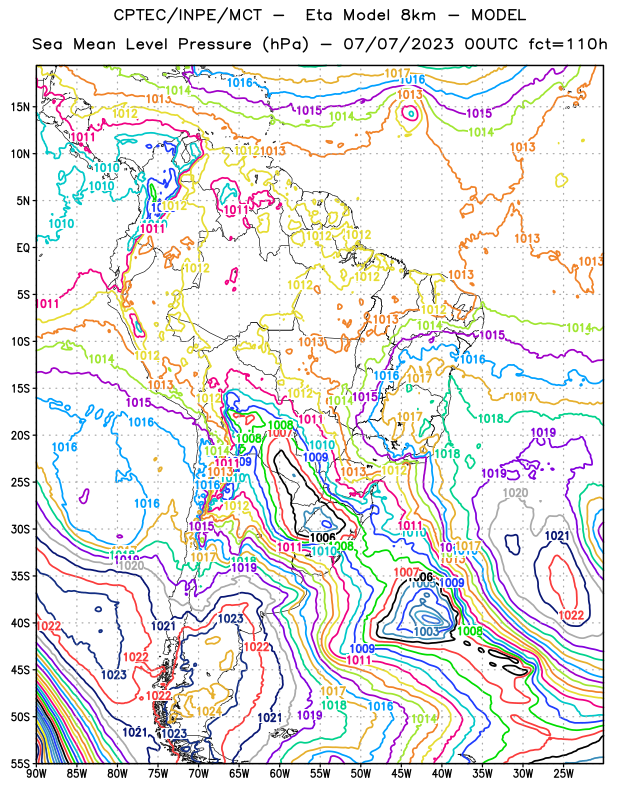Click the '25W' longitude axis label
The image size is (618, 800).
[563, 774]
